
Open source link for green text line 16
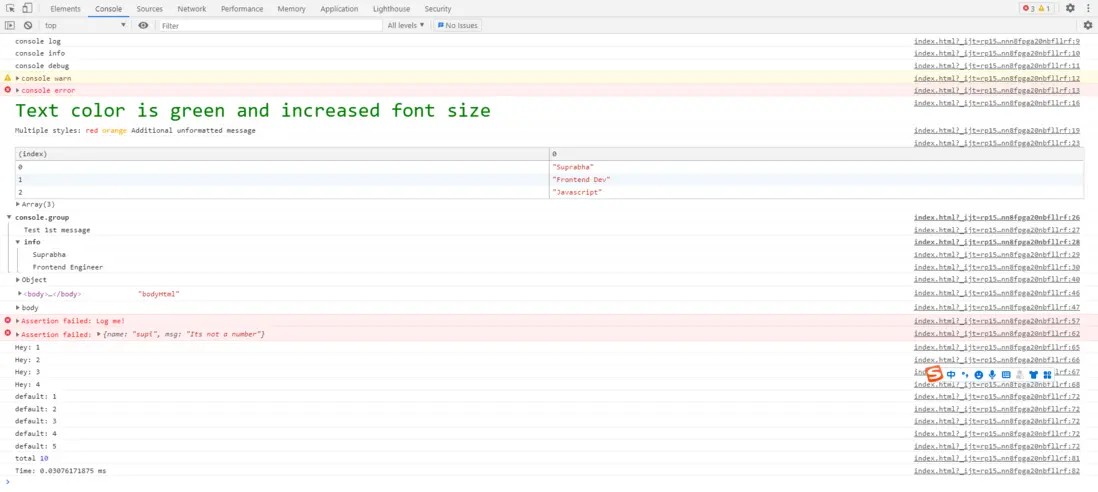pos(996,103)
